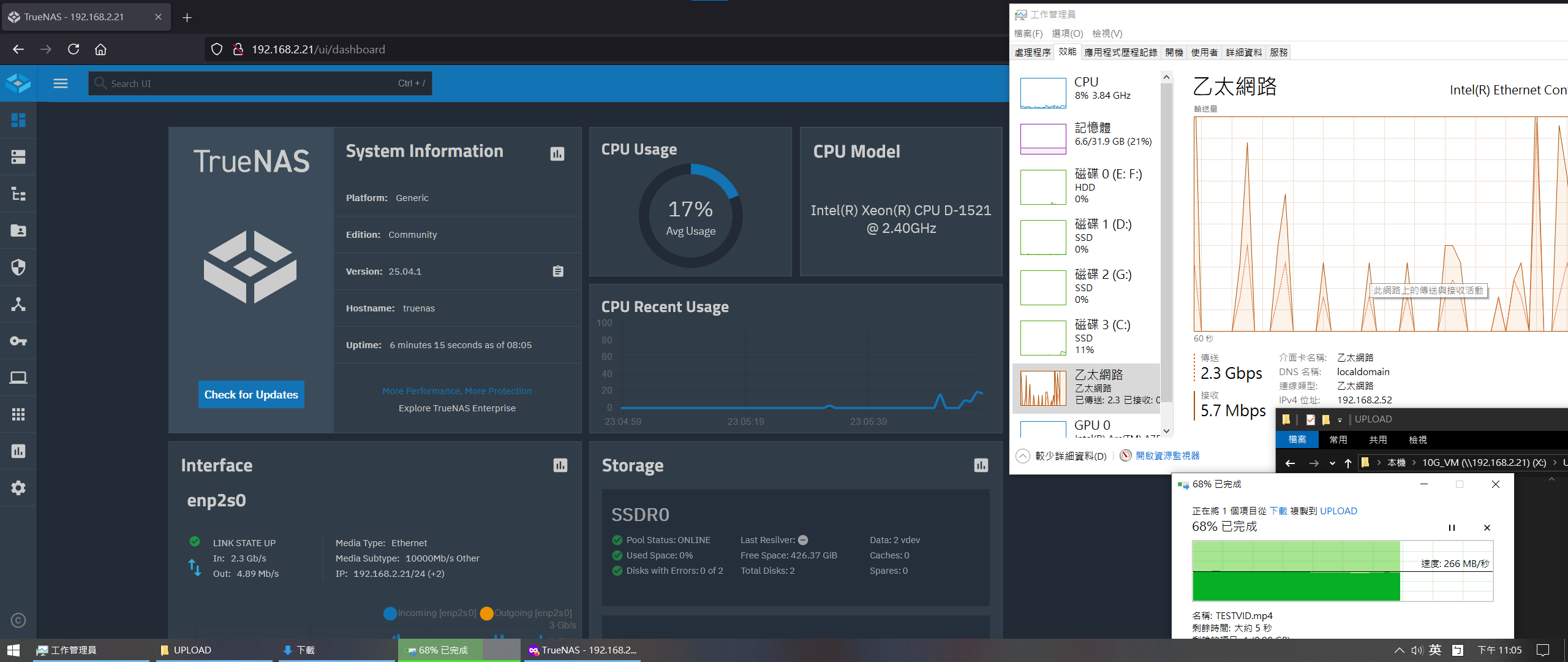This screenshot has width=1568, height=662.
Task: Switch to 應用程式歷程記錄 tab
Action: coord(1120,52)
